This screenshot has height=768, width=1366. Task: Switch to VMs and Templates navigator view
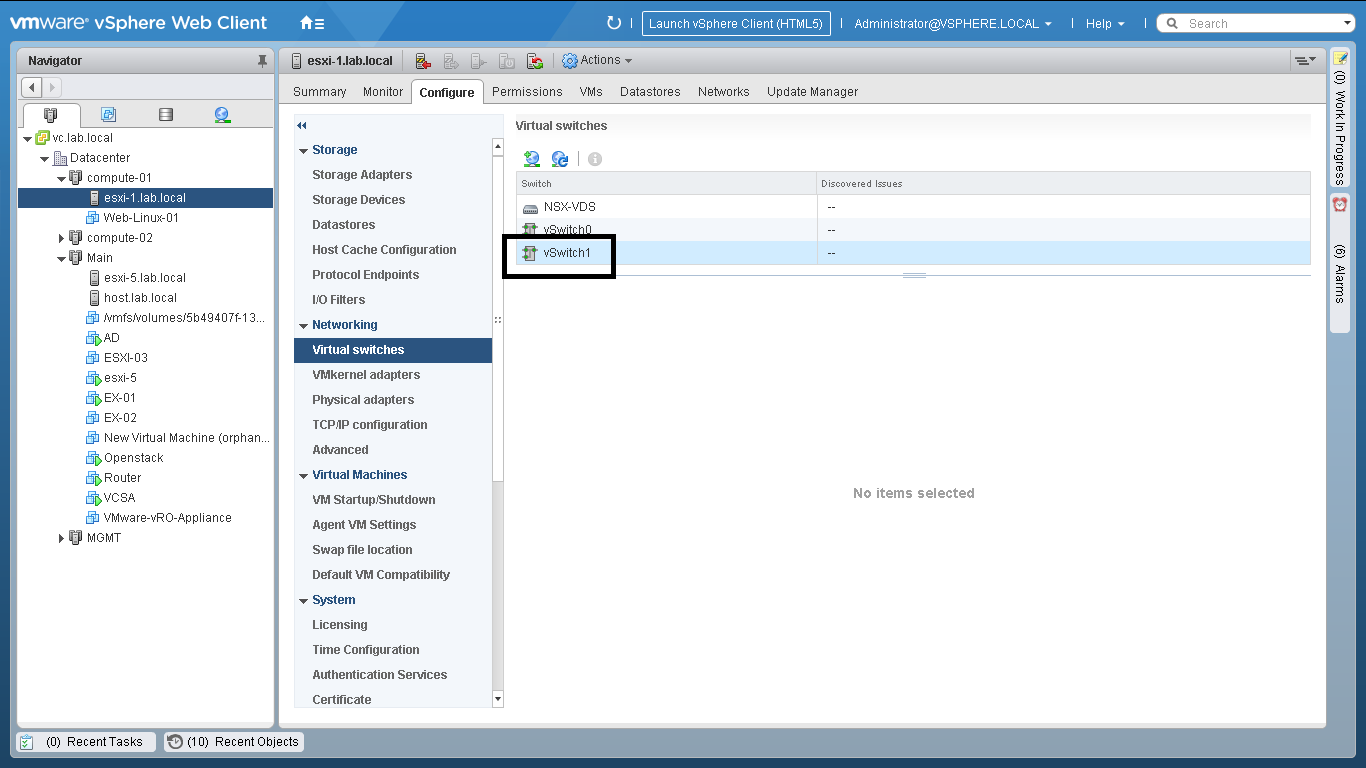tap(108, 115)
